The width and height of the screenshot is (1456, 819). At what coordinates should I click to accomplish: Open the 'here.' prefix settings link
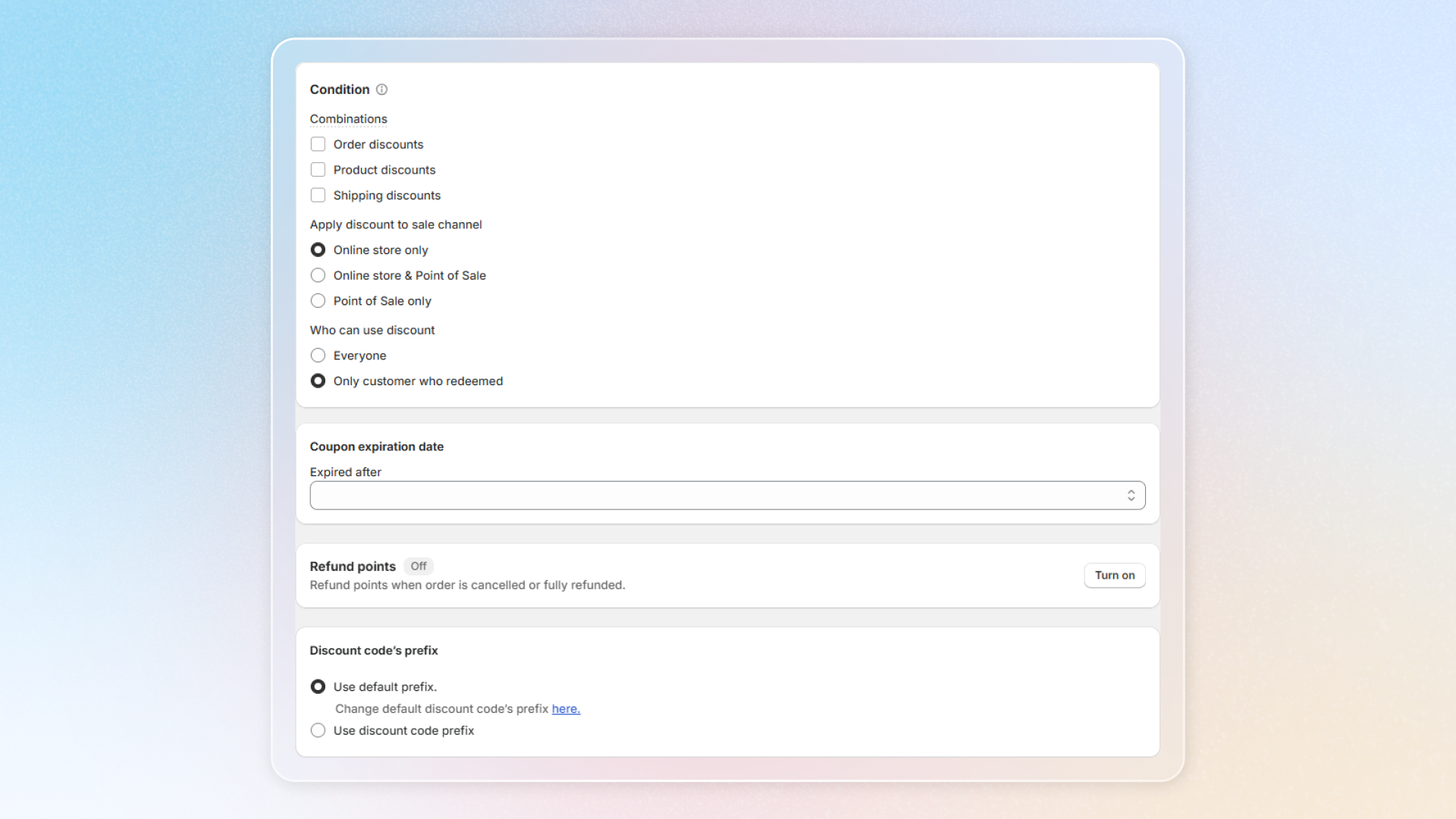[x=566, y=709]
